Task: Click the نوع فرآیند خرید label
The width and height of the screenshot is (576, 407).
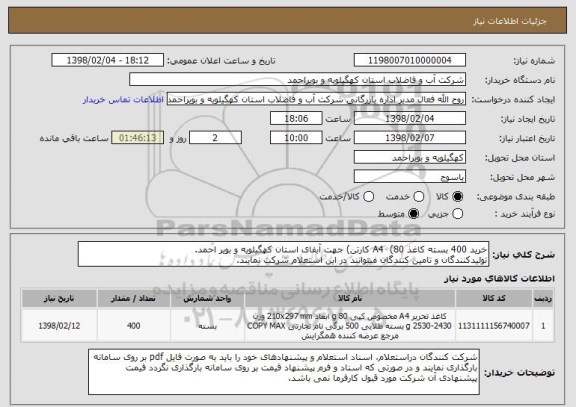Action: tap(525, 214)
